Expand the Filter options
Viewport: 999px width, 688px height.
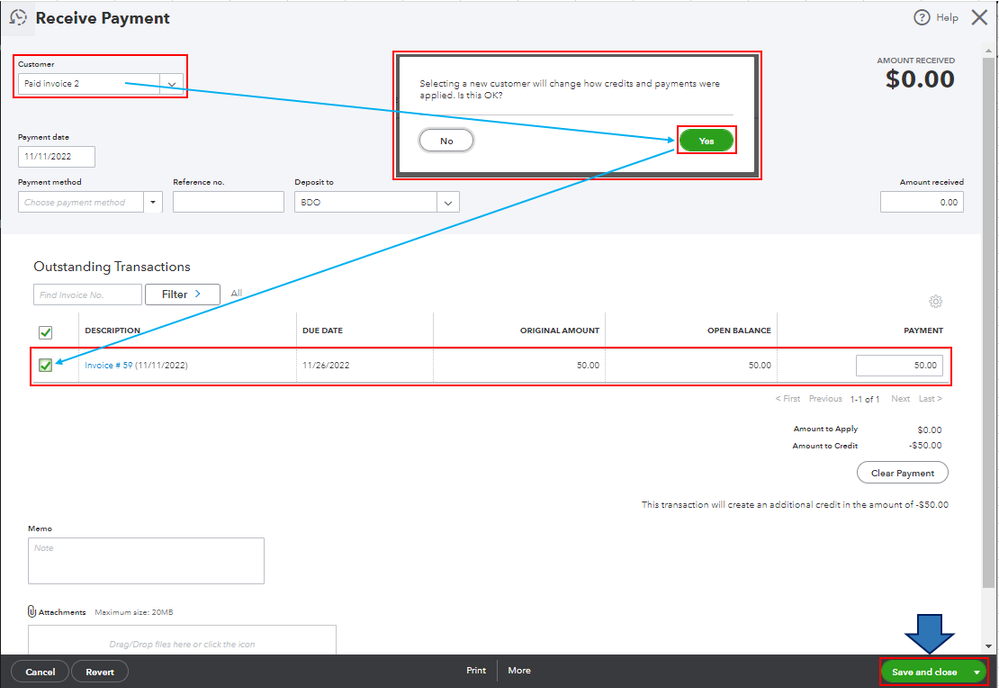coord(182,294)
